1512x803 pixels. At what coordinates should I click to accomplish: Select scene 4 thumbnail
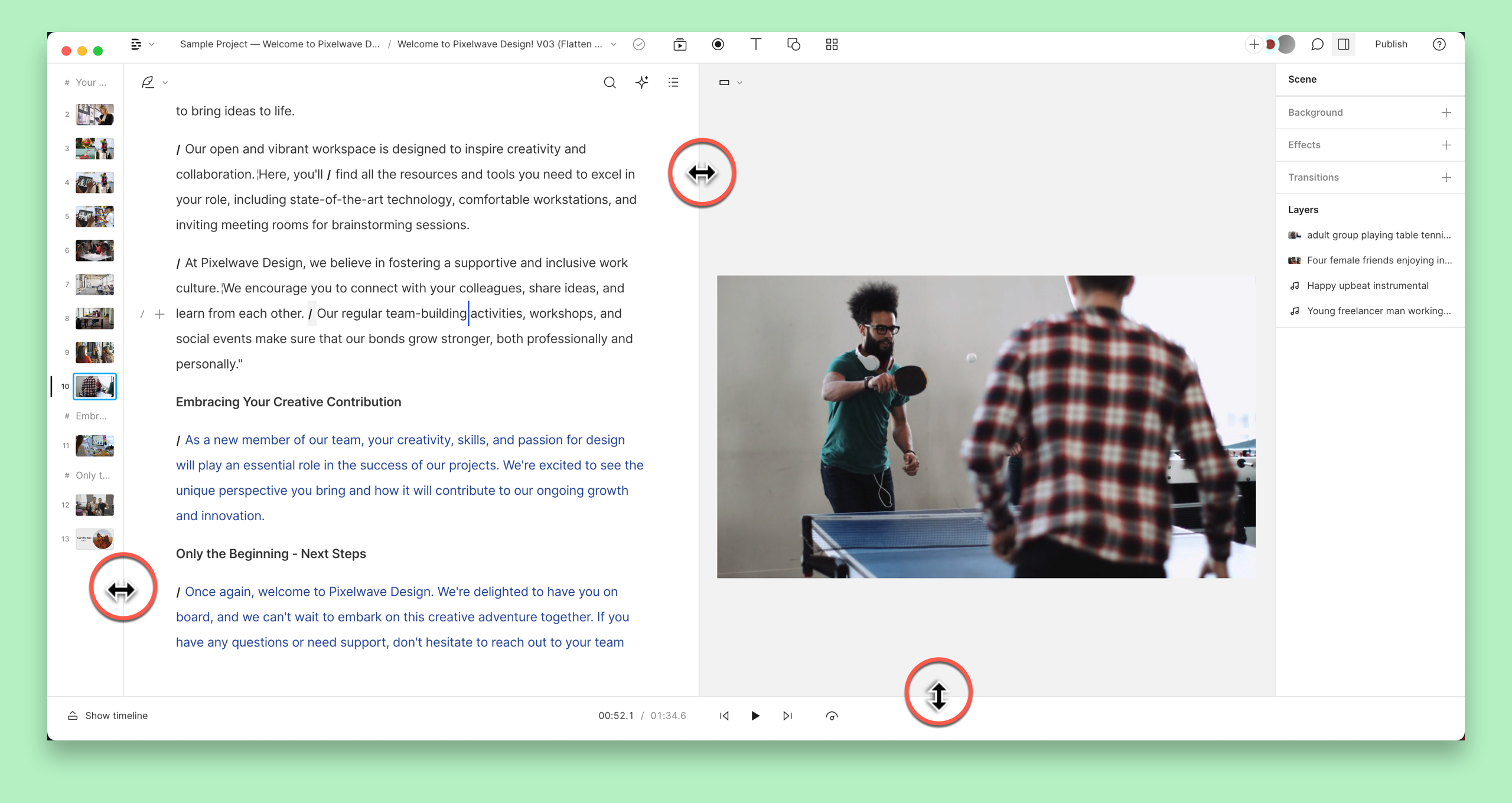click(94, 182)
